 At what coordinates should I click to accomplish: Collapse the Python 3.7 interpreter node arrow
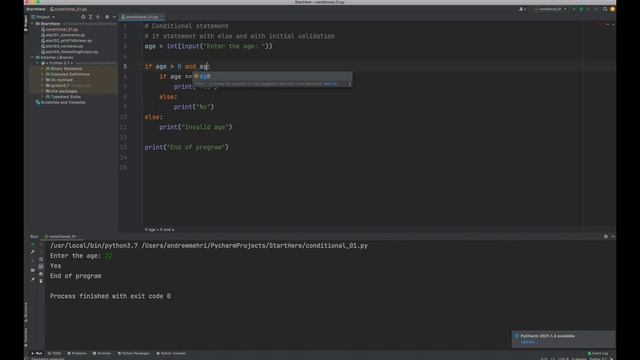[37, 63]
